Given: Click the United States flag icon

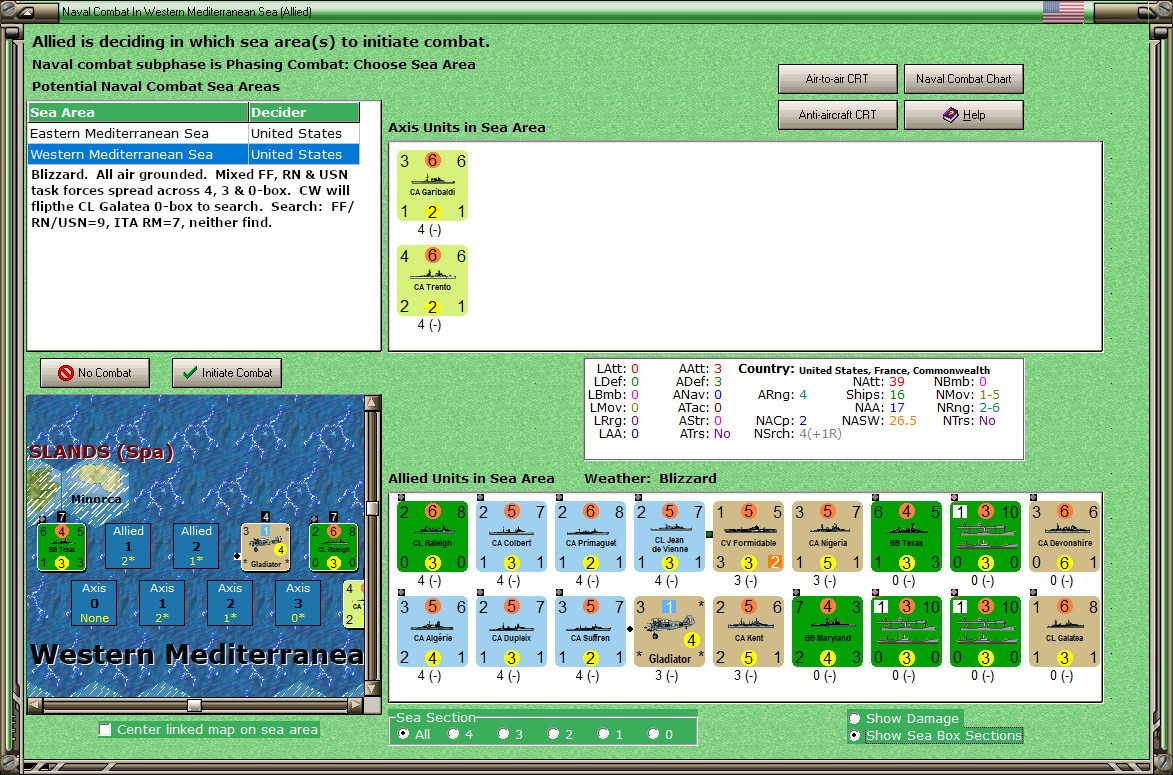Looking at the screenshot, I should [1063, 12].
